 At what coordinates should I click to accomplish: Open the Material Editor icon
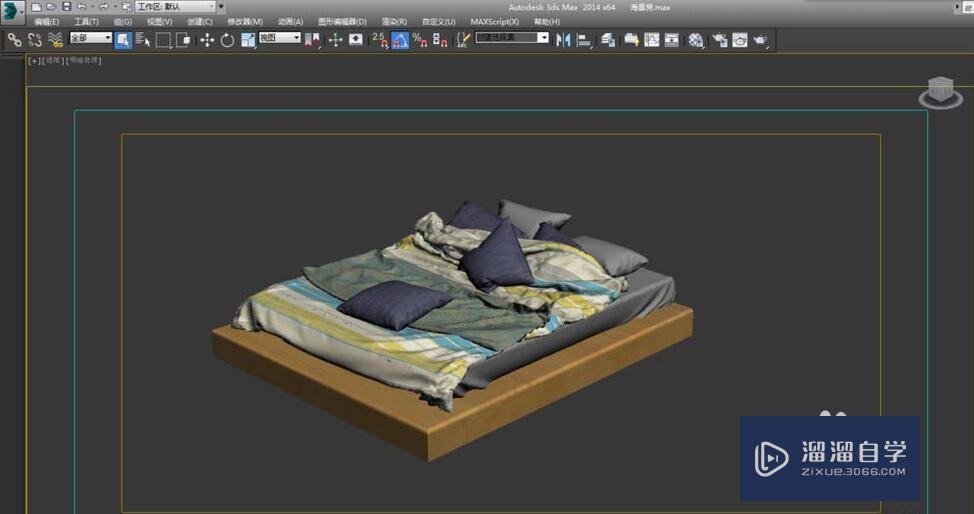[x=696, y=40]
